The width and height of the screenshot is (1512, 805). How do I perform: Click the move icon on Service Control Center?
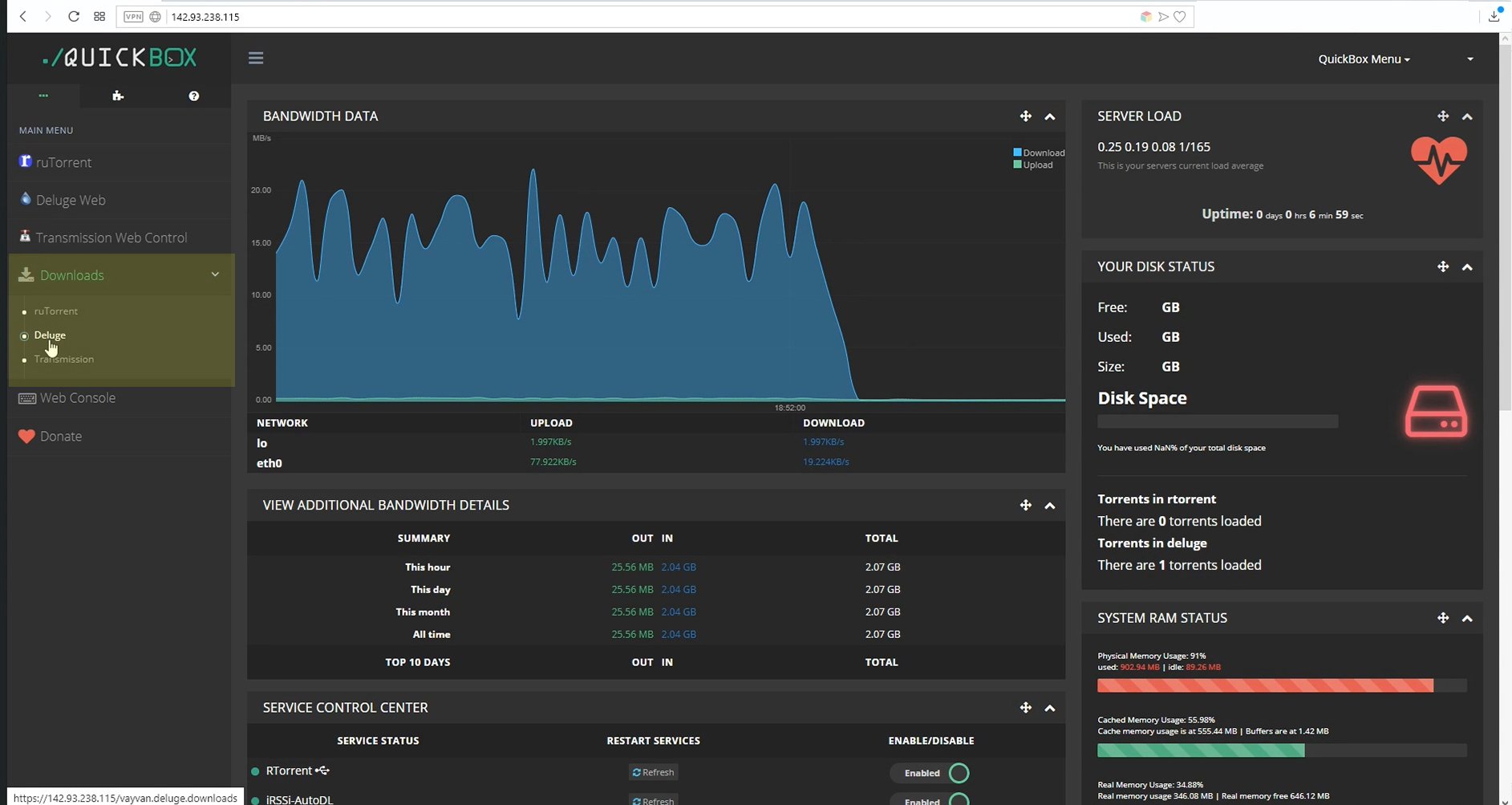(x=1025, y=707)
